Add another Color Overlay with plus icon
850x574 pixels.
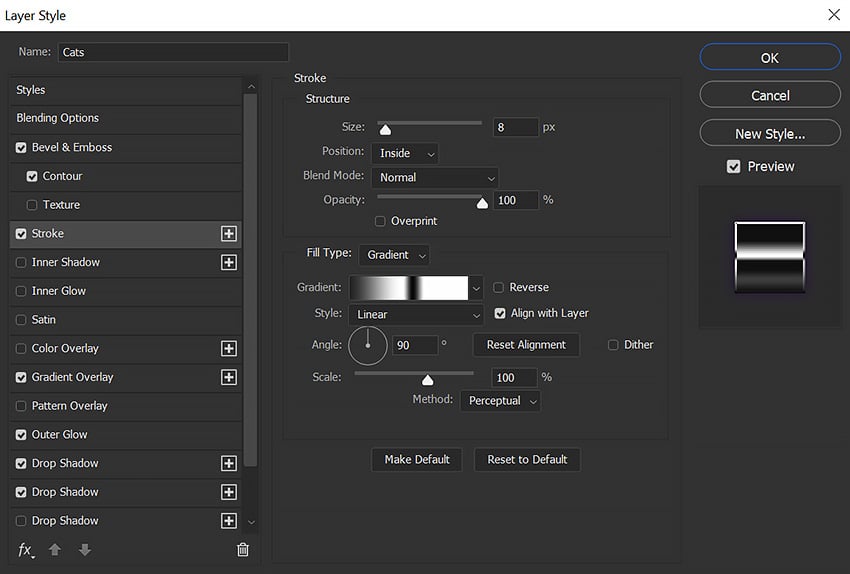pos(229,349)
